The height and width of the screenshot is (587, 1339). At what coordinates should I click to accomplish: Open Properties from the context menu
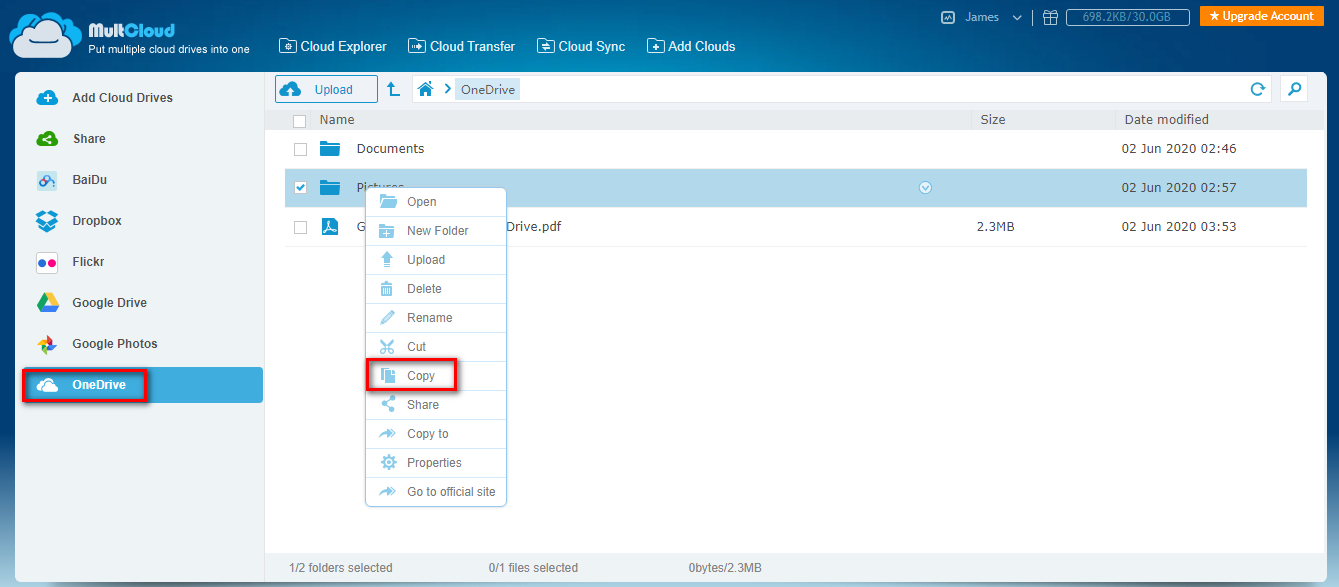coord(436,463)
